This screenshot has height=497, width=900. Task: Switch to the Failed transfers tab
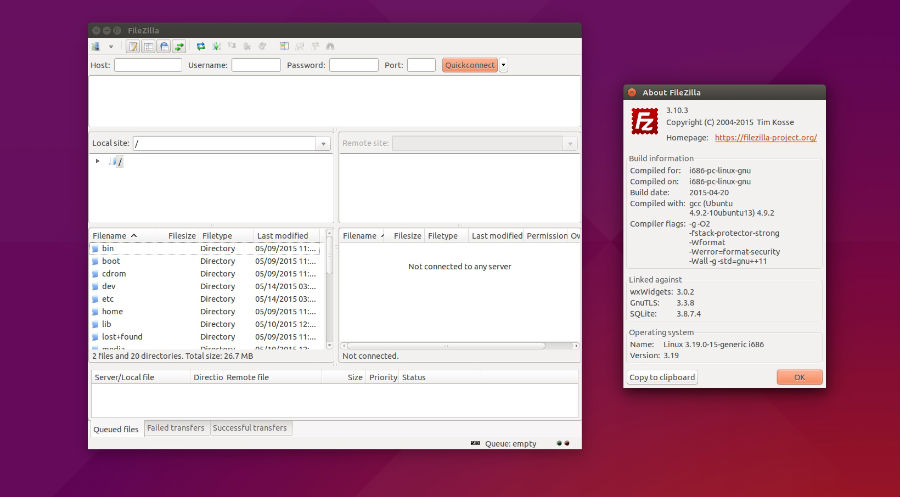(176, 428)
